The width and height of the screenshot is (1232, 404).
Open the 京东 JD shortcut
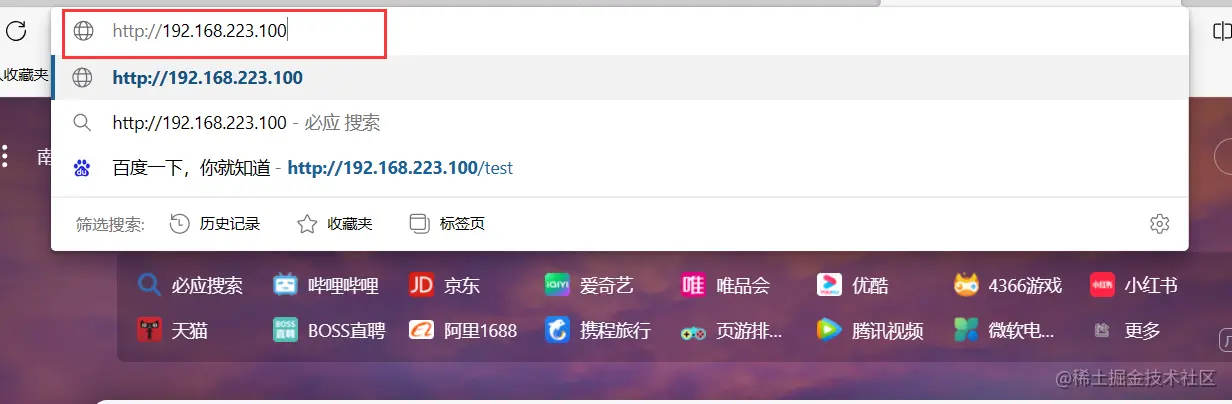click(444, 286)
